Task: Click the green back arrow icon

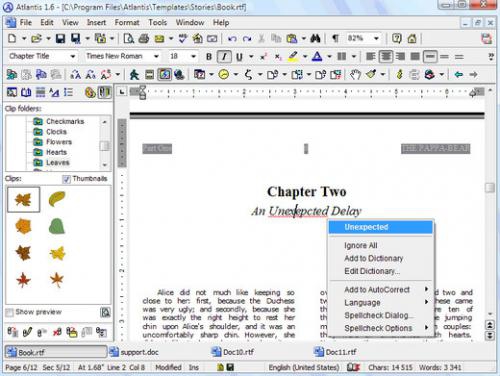Action: [x=459, y=74]
